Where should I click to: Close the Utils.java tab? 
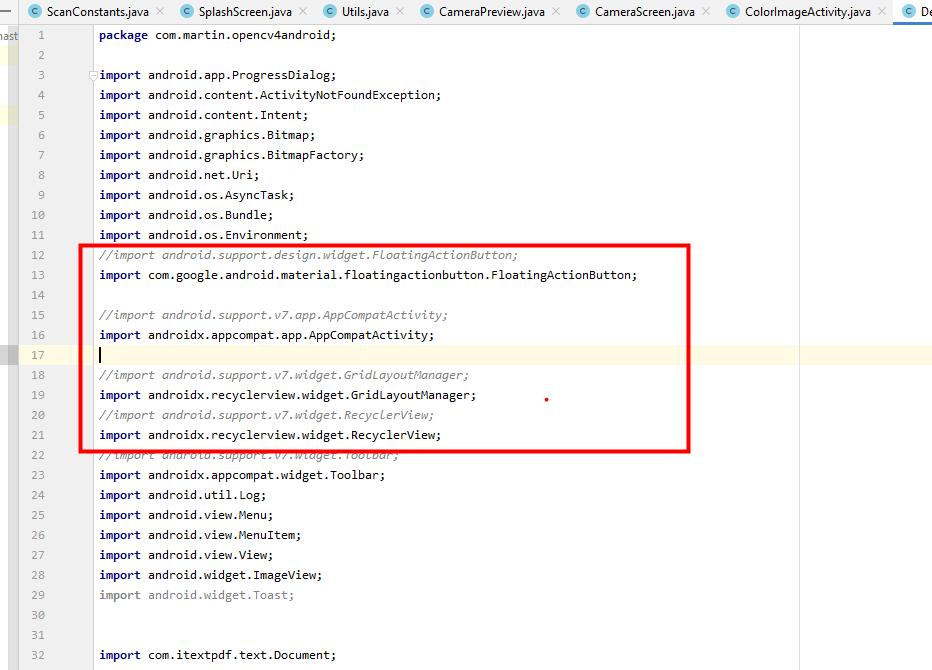(400, 11)
